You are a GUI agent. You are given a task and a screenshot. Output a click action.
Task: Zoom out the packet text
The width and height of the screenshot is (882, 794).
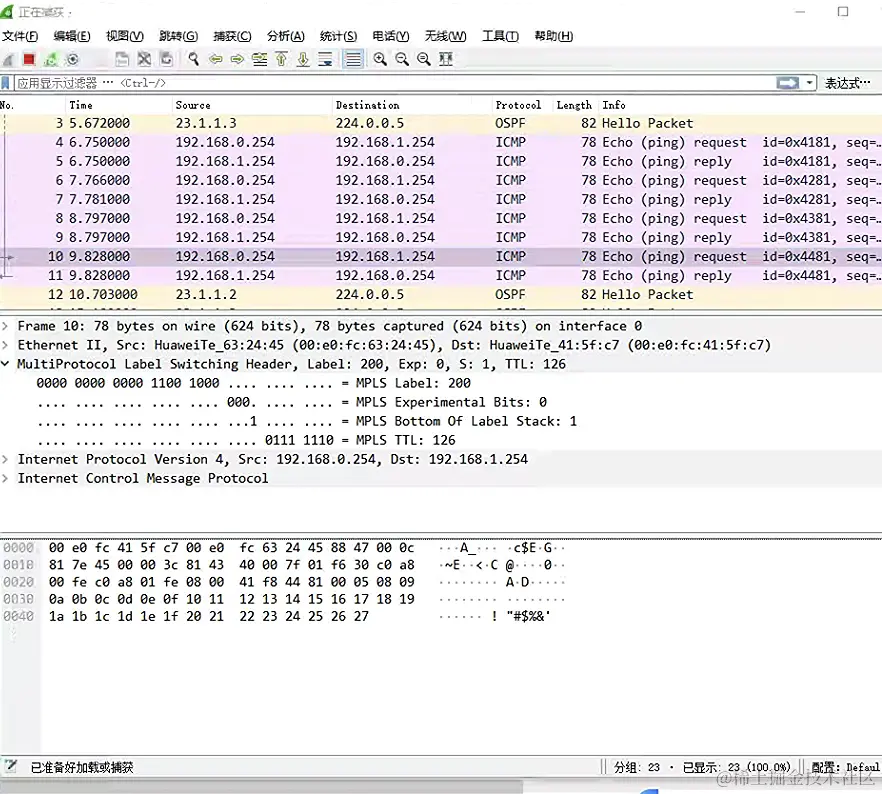402,59
